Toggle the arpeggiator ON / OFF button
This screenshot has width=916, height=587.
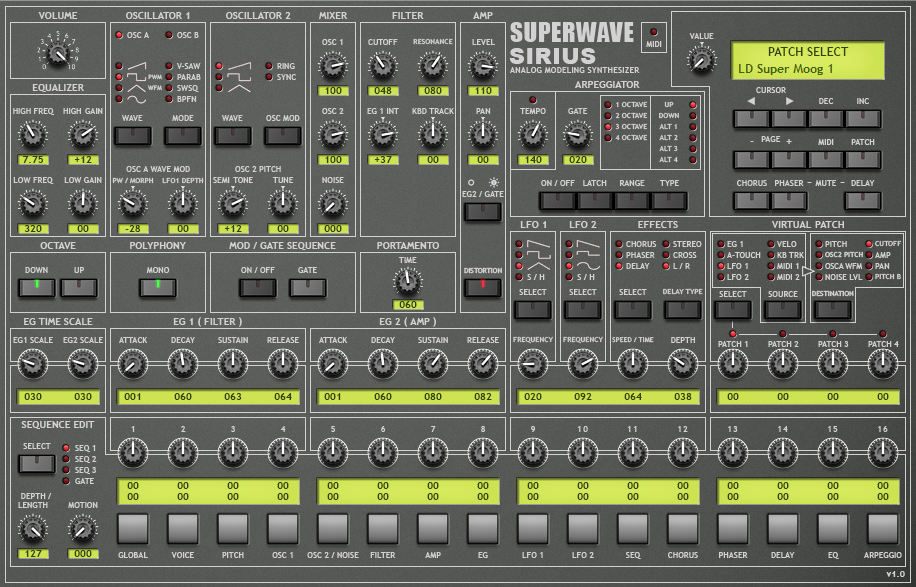(x=559, y=201)
